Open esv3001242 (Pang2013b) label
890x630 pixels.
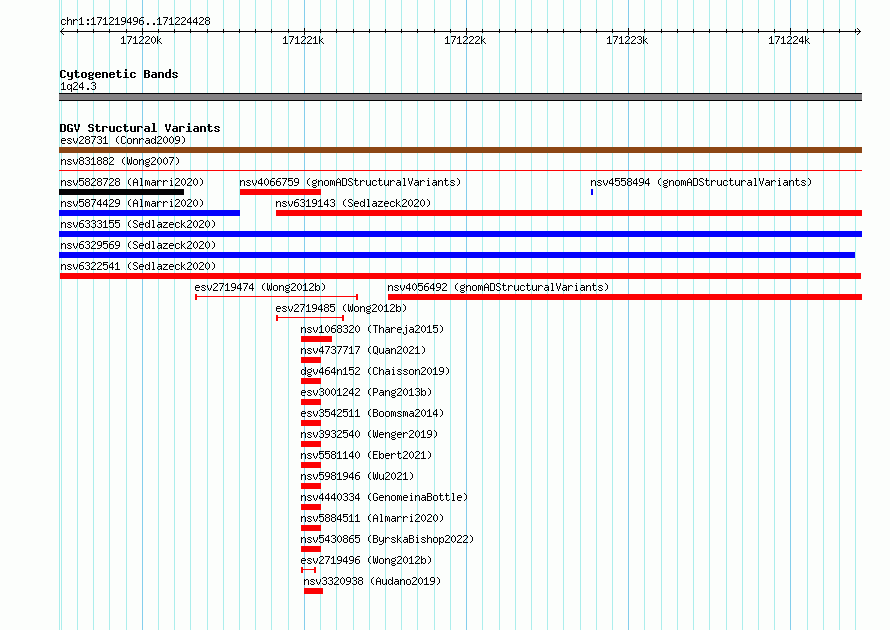[x=366, y=392]
